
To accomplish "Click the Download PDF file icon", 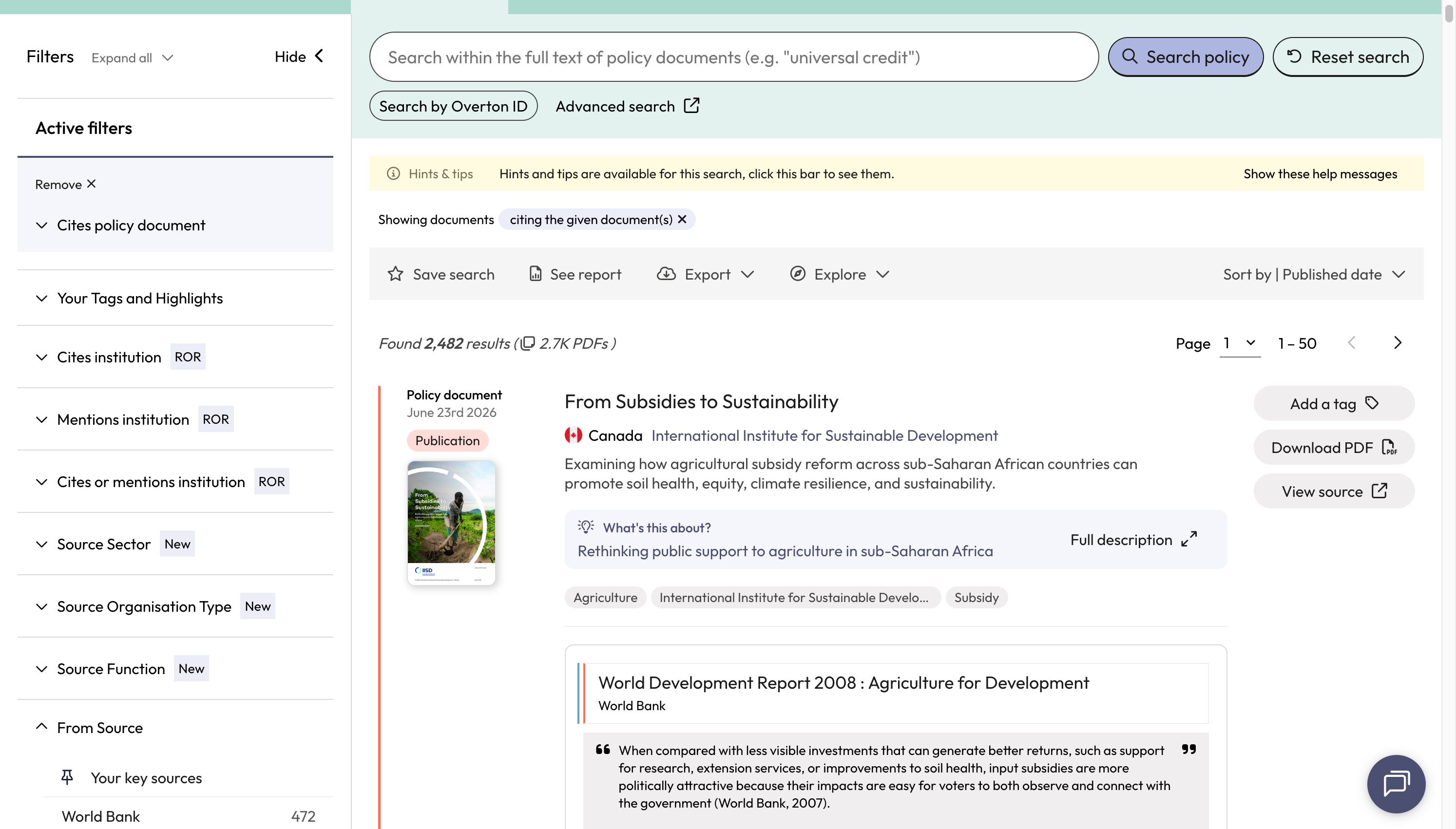I will pos(1389,447).
